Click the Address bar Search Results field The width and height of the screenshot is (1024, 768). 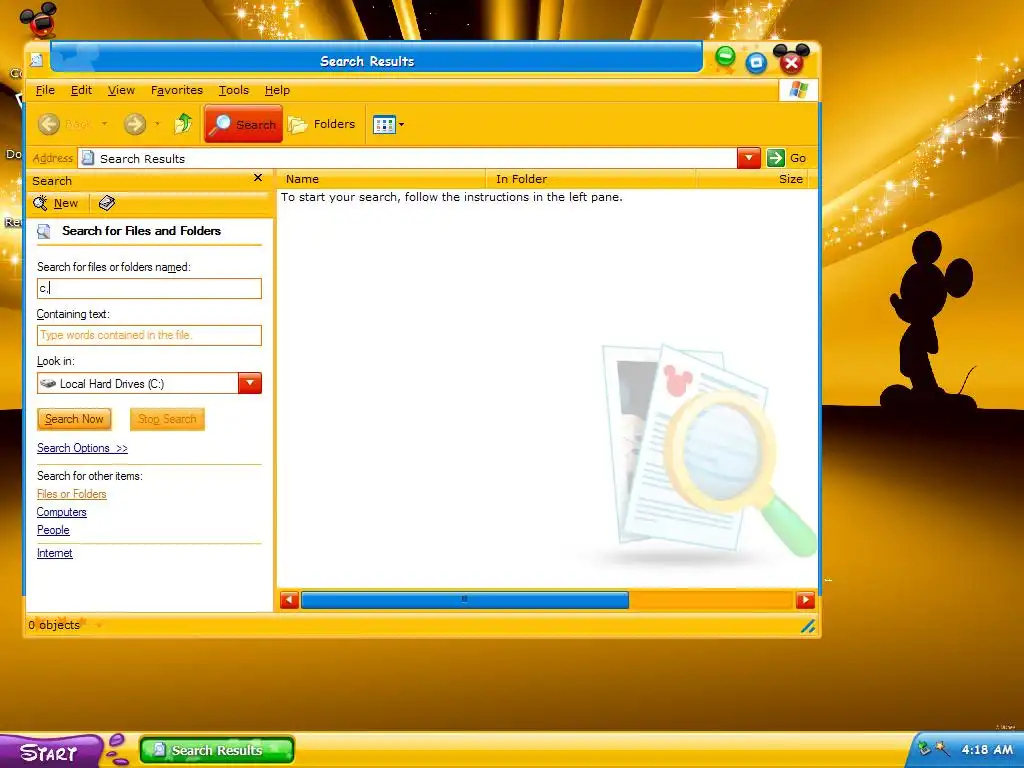tap(408, 158)
